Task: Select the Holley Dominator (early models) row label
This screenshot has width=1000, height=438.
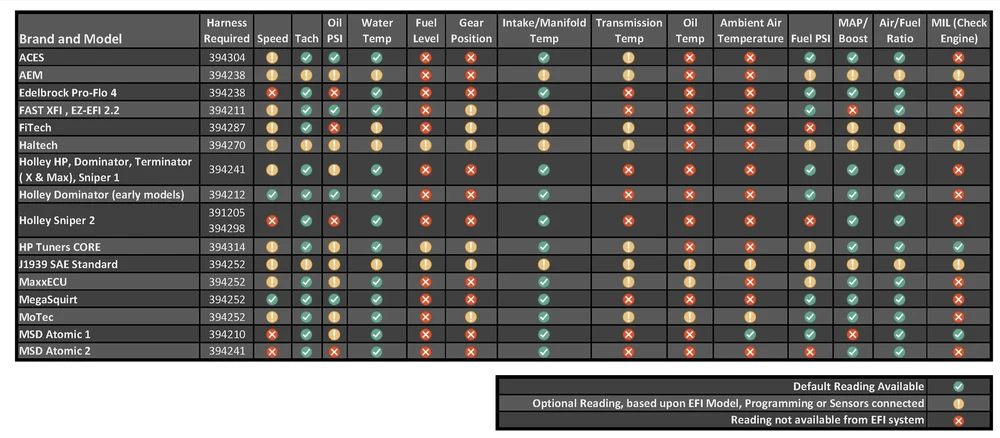Action: click(102, 194)
